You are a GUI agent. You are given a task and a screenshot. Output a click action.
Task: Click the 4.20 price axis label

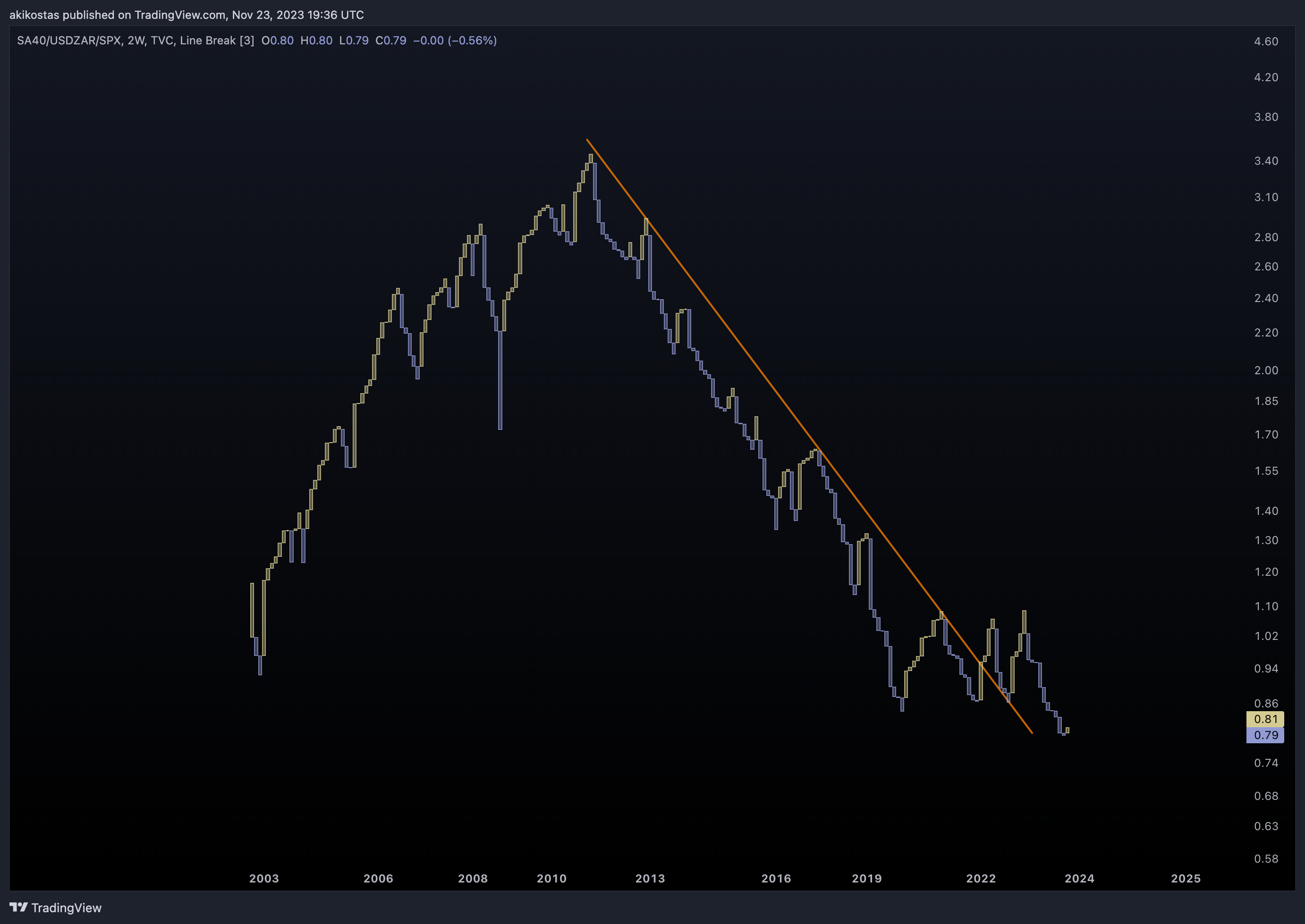pyautogui.click(x=1266, y=77)
